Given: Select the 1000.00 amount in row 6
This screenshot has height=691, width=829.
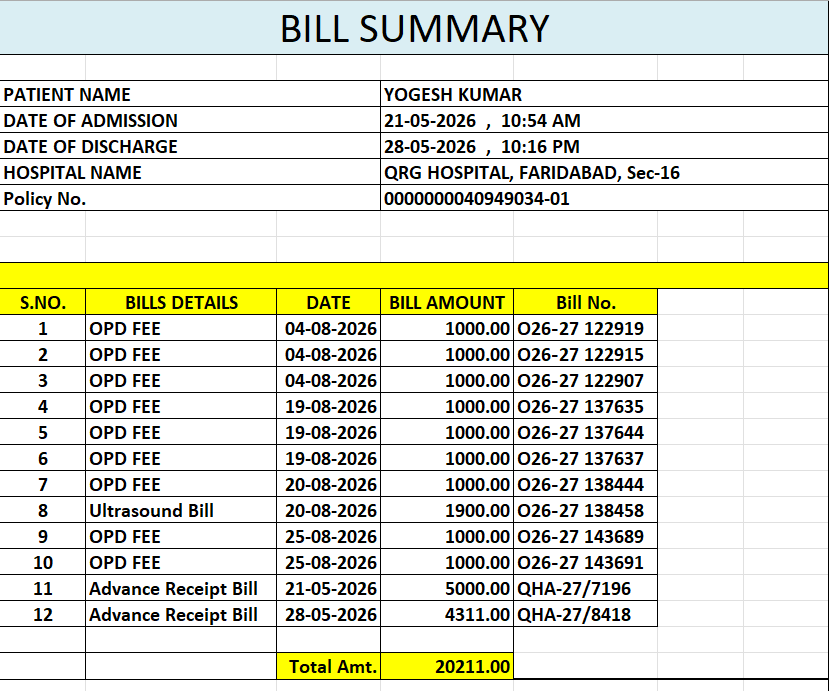Looking at the screenshot, I should pos(447,458).
